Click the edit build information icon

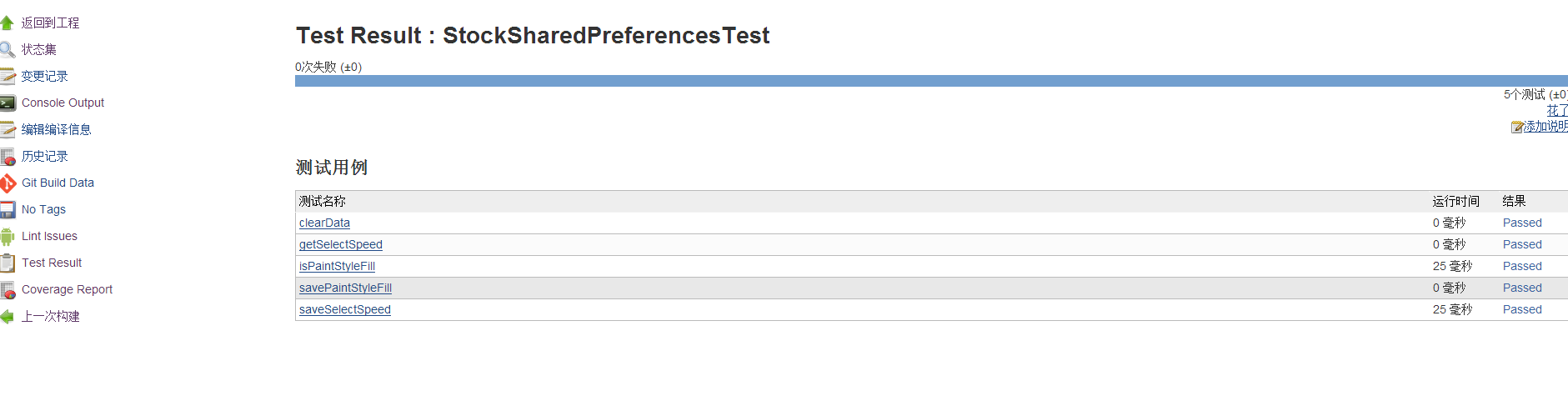point(8,129)
